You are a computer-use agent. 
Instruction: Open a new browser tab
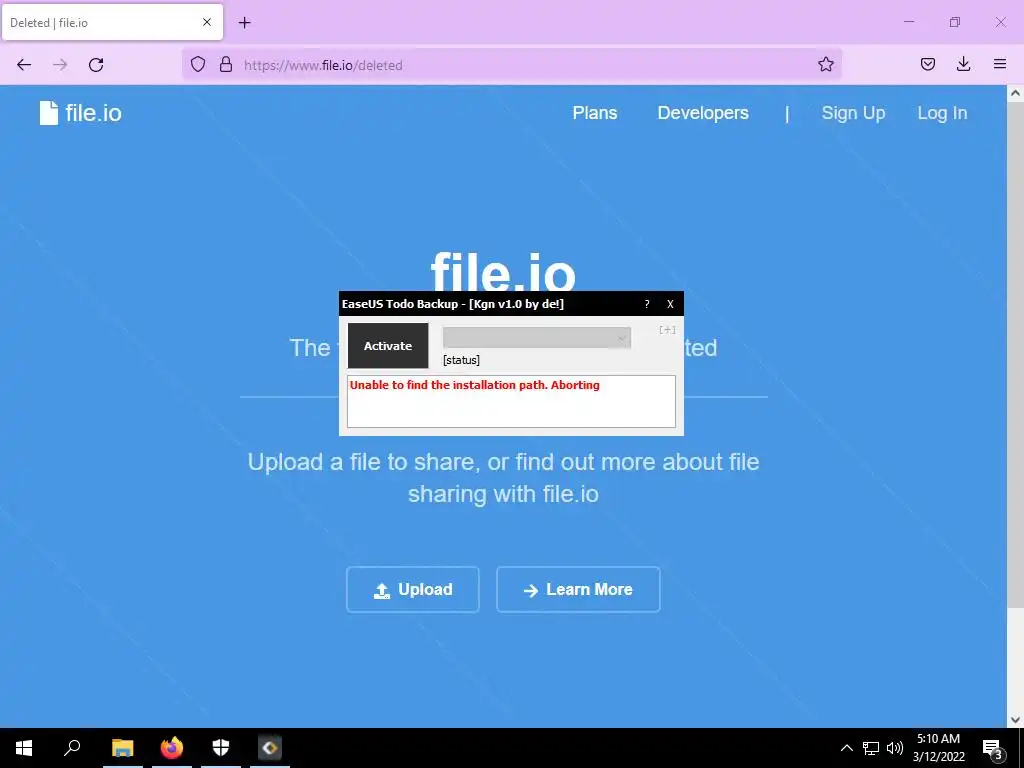244,23
